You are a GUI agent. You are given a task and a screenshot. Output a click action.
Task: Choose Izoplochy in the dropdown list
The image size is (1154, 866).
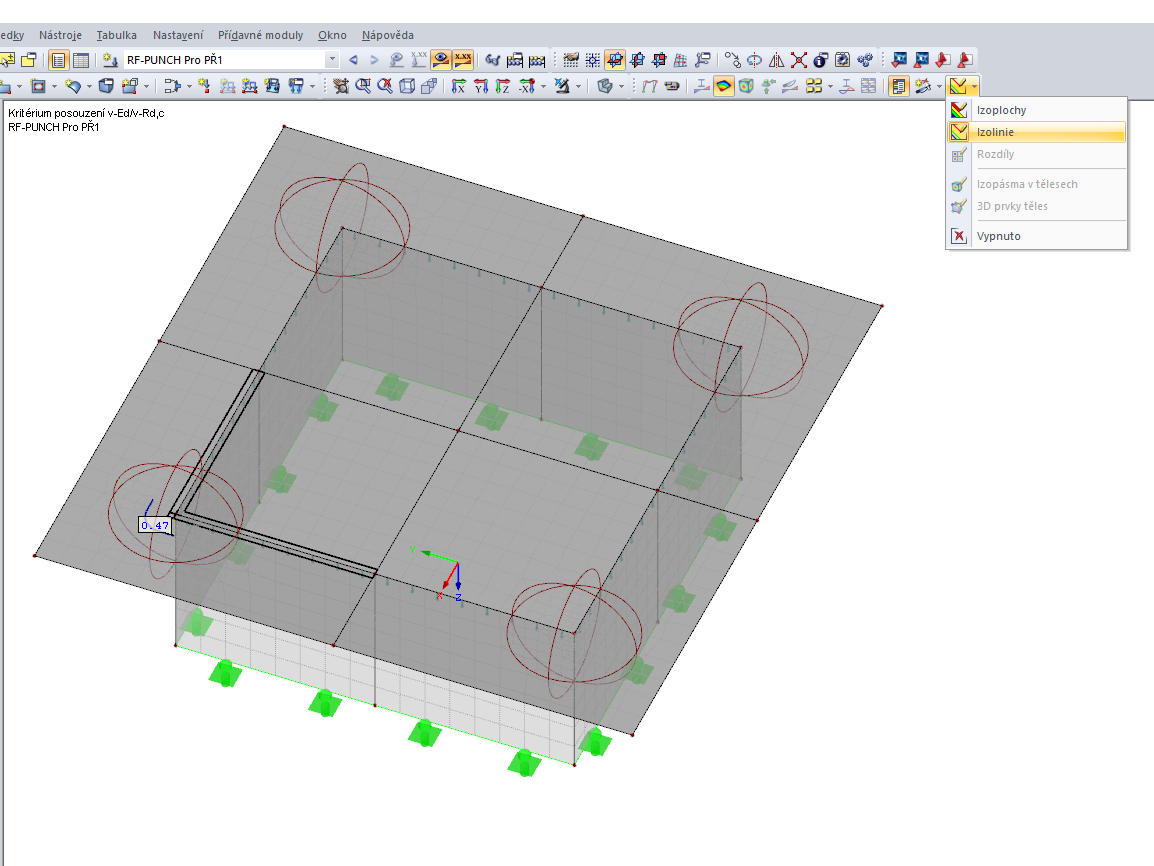point(1036,110)
